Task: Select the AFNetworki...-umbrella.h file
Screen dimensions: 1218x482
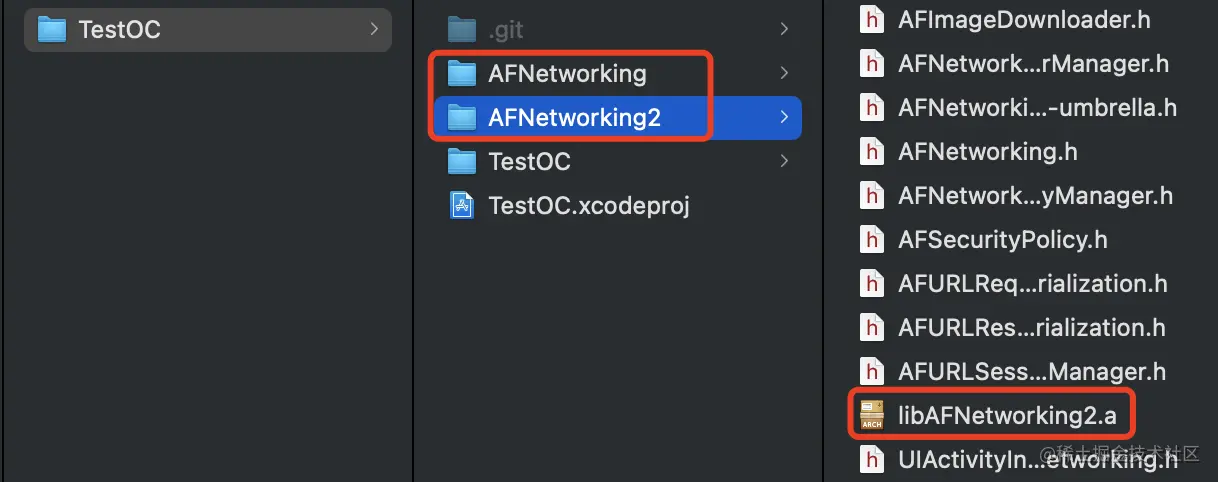Action: click(1037, 108)
